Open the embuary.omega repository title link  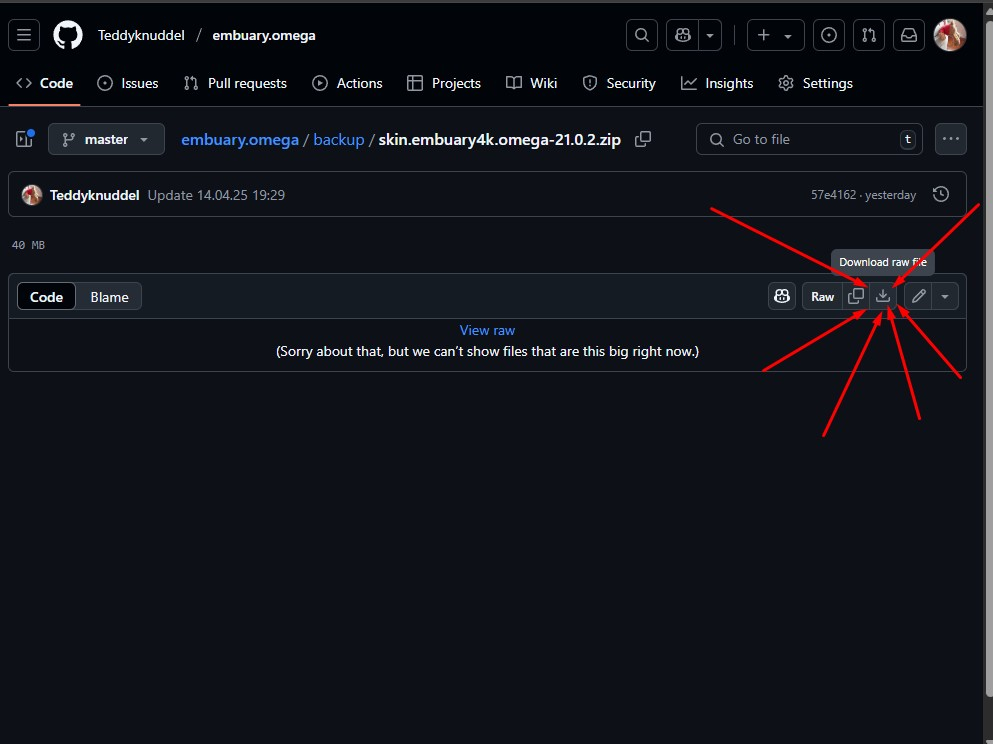[263, 35]
